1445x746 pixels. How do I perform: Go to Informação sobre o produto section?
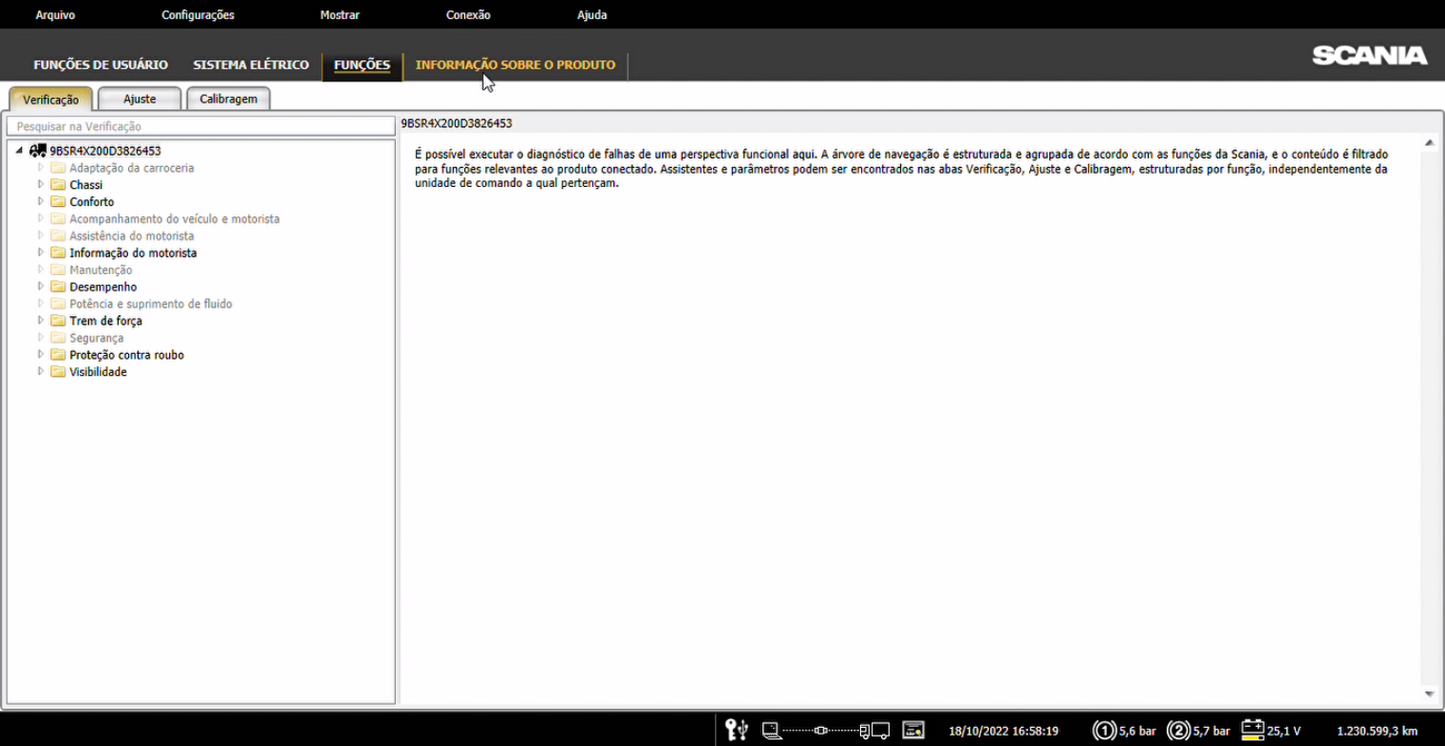(x=515, y=65)
